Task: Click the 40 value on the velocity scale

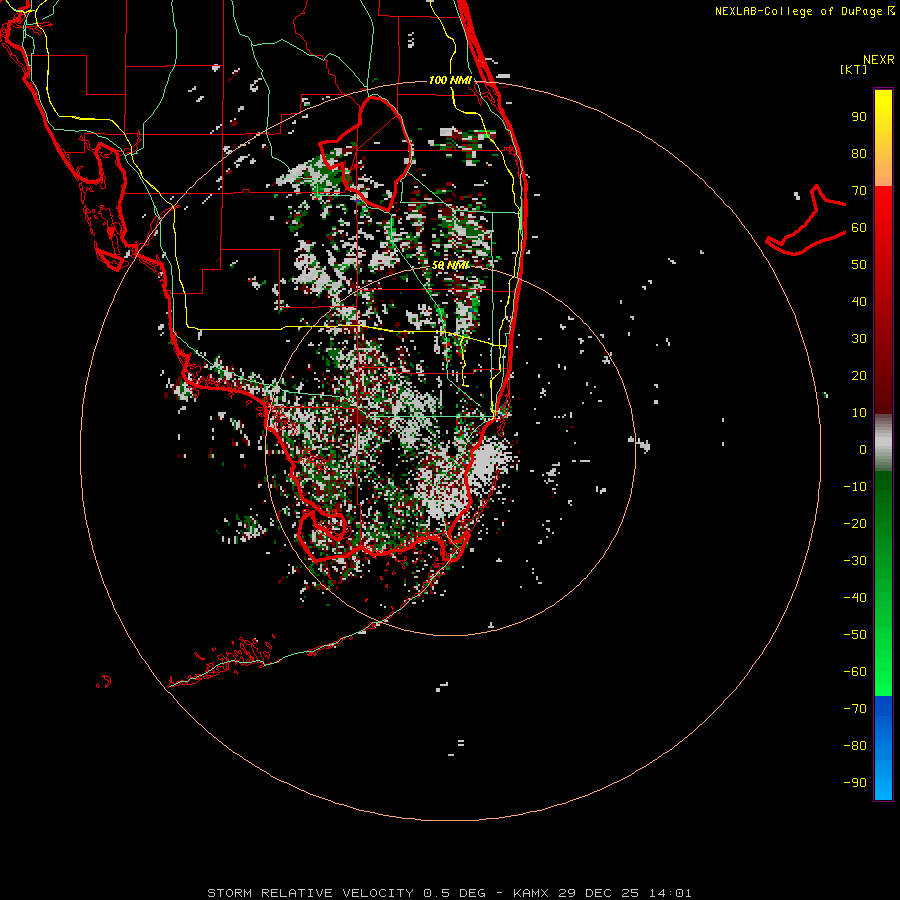Action: click(x=859, y=302)
